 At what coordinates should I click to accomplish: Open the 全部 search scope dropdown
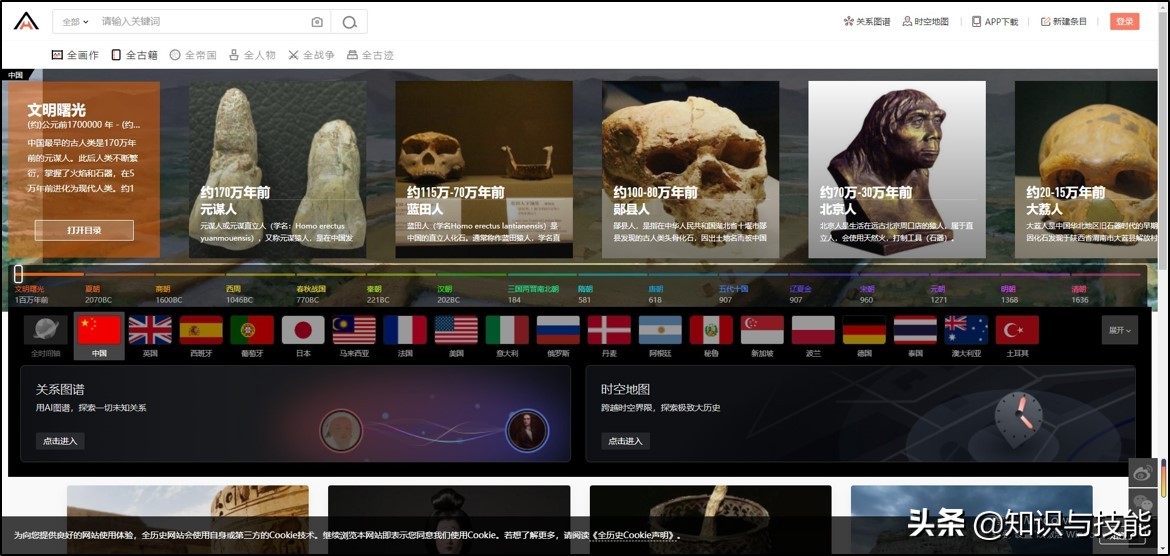75,22
